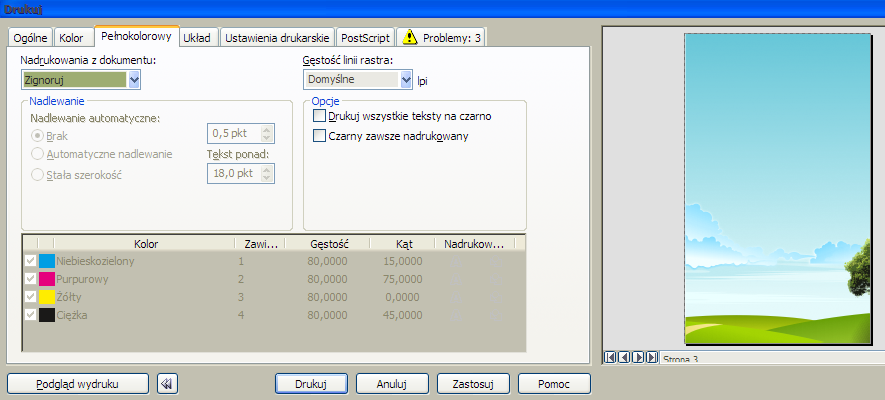Toggle the Niebieskozielony separation checkbox
The image size is (885, 400).
[x=30, y=261]
